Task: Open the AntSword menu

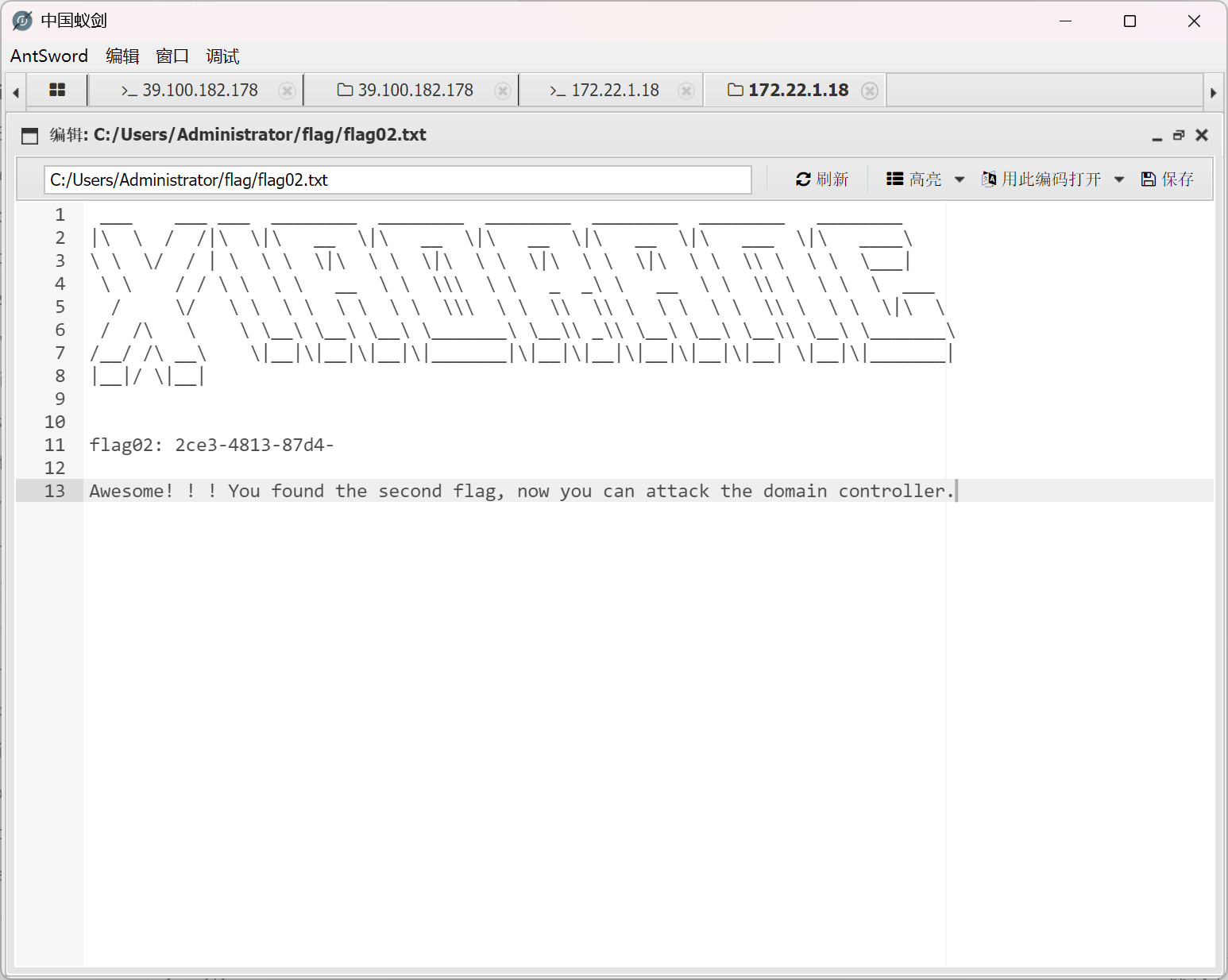Action: [x=49, y=56]
